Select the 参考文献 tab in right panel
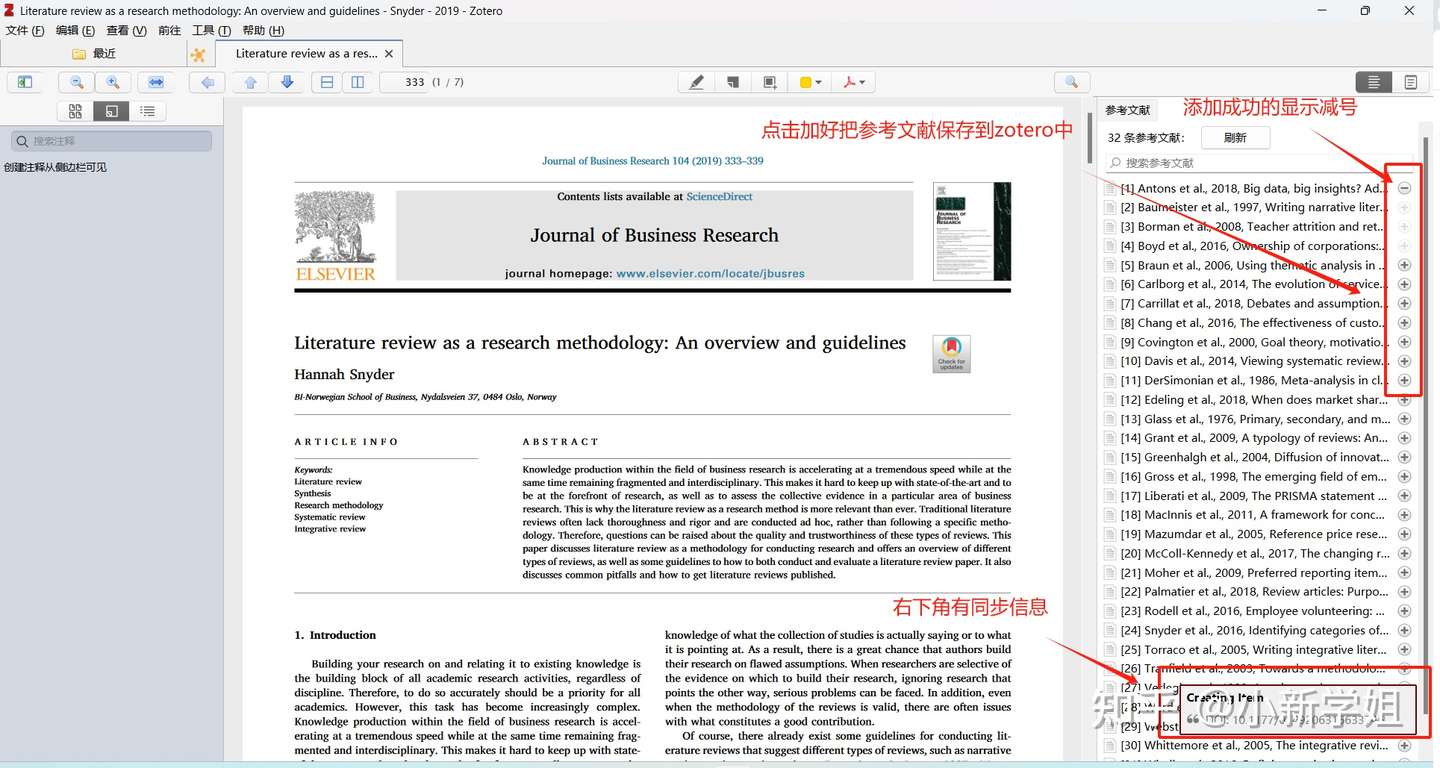This screenshot has width=1440, height=768. click(x=1128, y=110)
